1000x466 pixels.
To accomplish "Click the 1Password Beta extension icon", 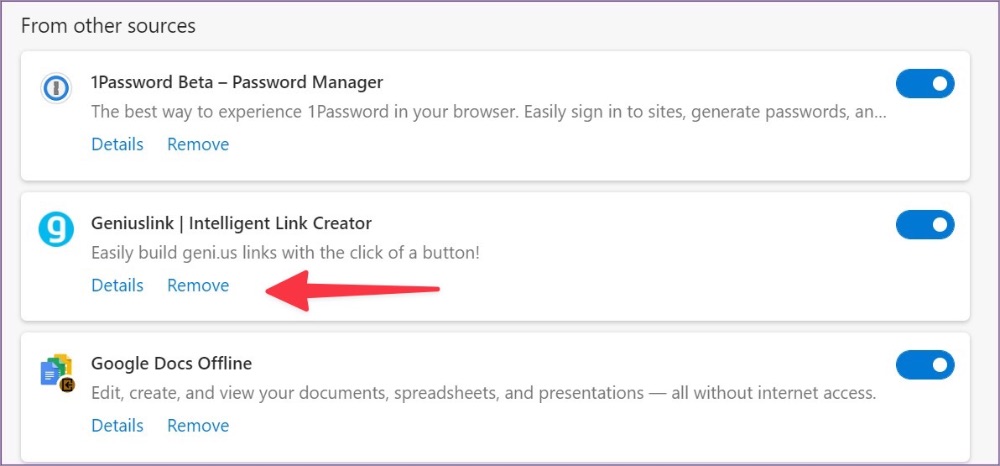I will [x=55, y=88].
